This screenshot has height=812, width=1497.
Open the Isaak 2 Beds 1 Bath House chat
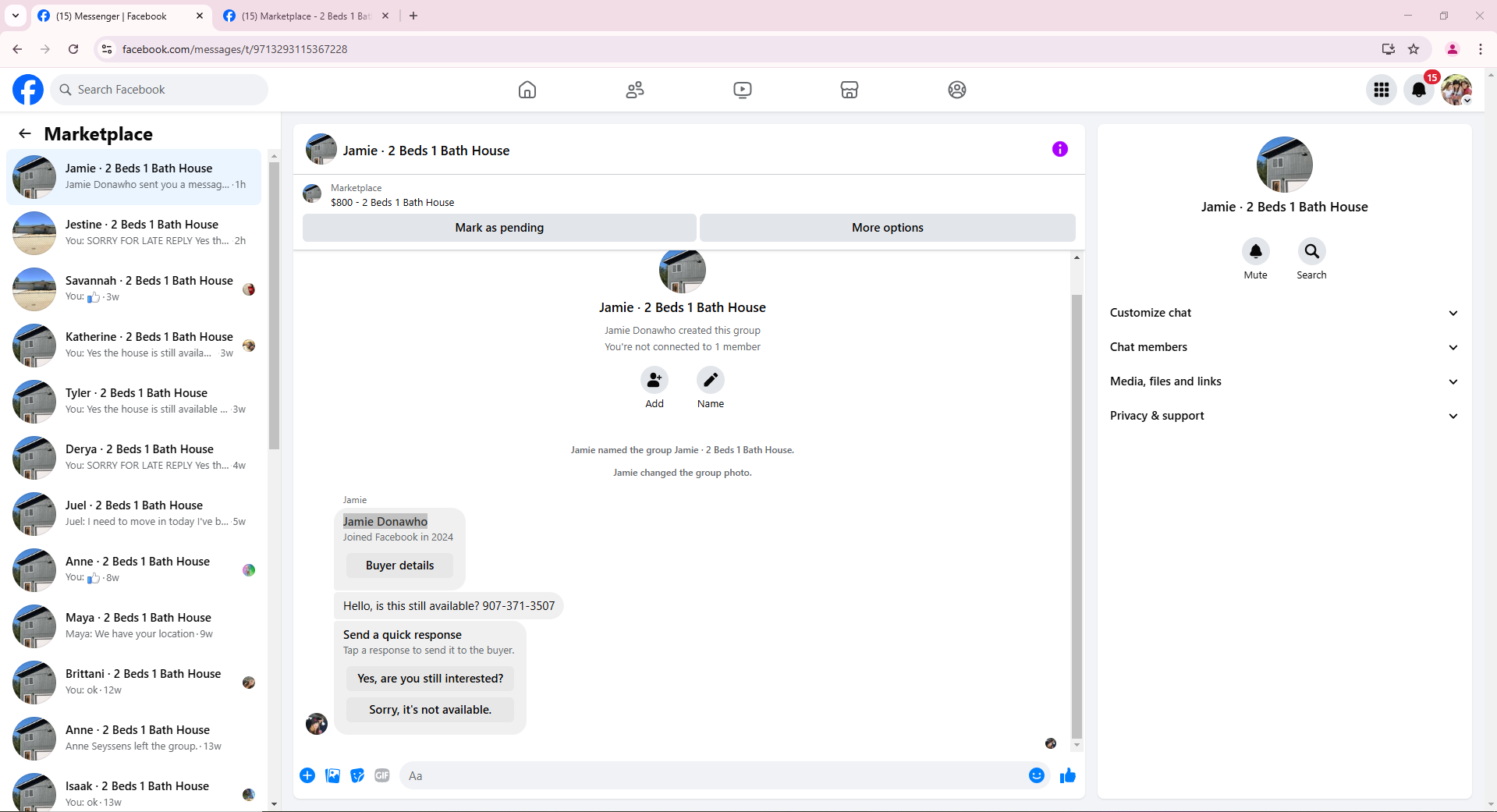[x=134, y=792]
